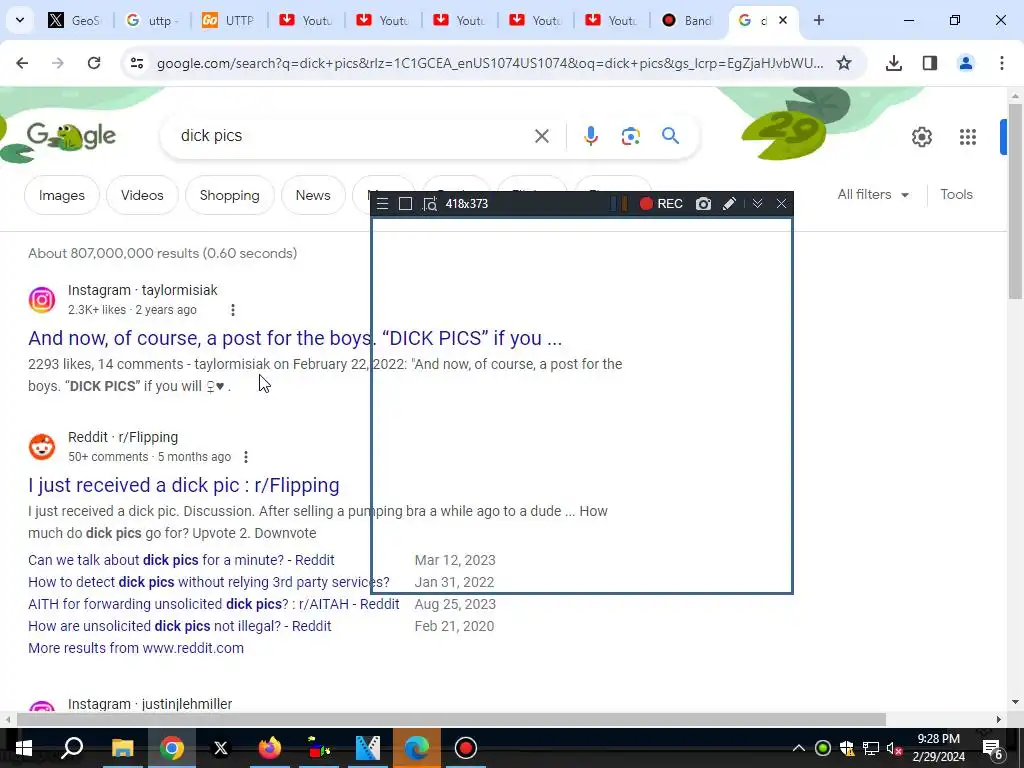The height and width of the screenshot is (768, 1024).
Task: Select the Videos filter chip
Action: click(142, 195)
